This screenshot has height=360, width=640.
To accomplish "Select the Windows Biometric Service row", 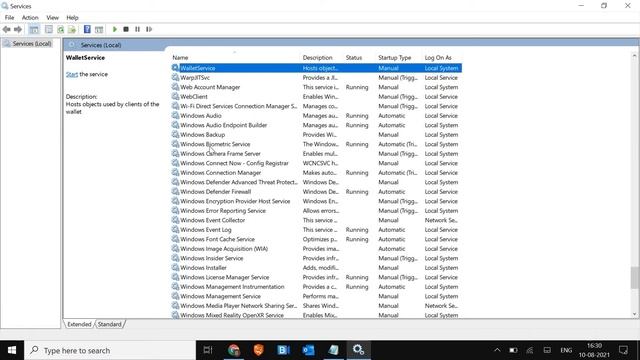I will 316,144.
